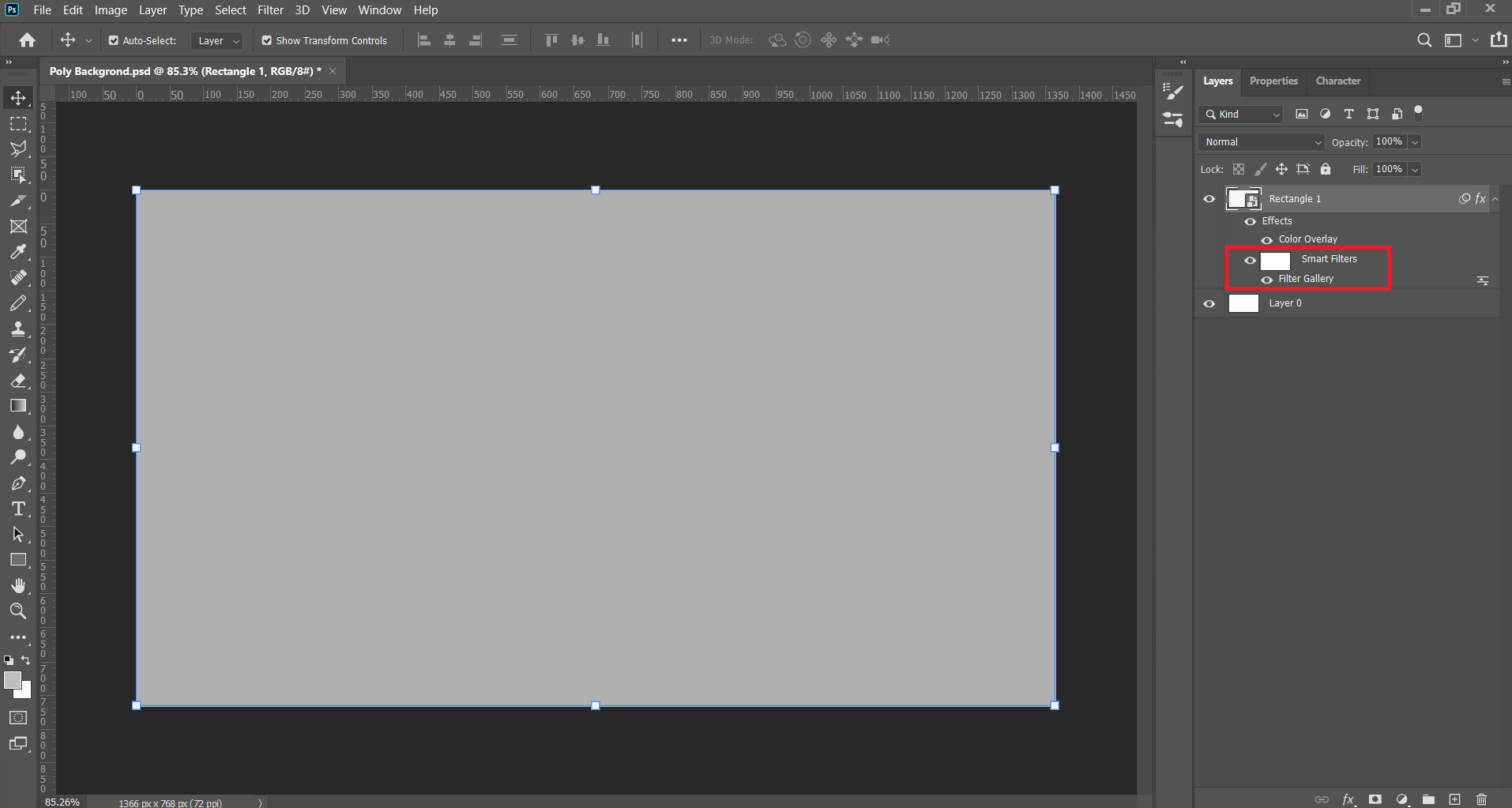
Task: Hide the Layer 0 layer
Action: tap(1209, 303)
